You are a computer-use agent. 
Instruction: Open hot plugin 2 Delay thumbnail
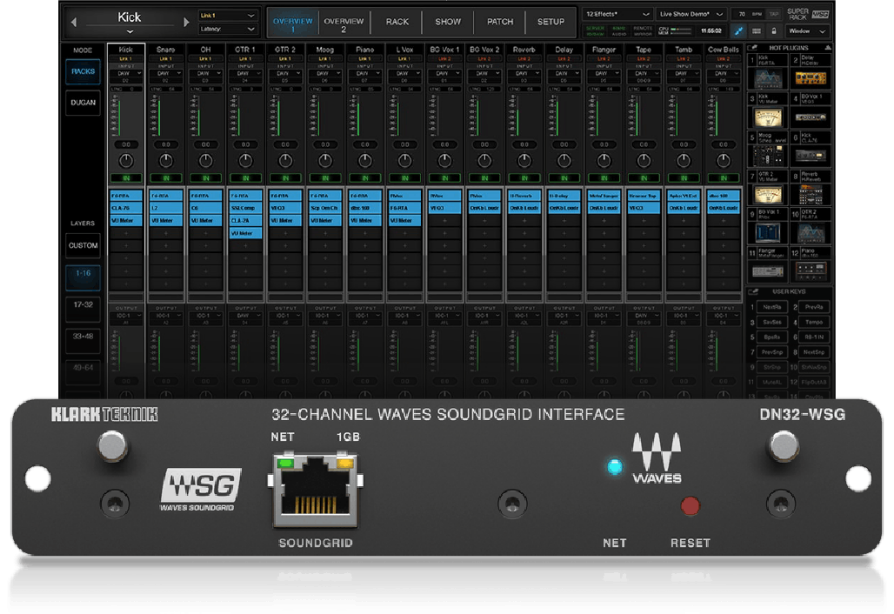click(811, 79)
